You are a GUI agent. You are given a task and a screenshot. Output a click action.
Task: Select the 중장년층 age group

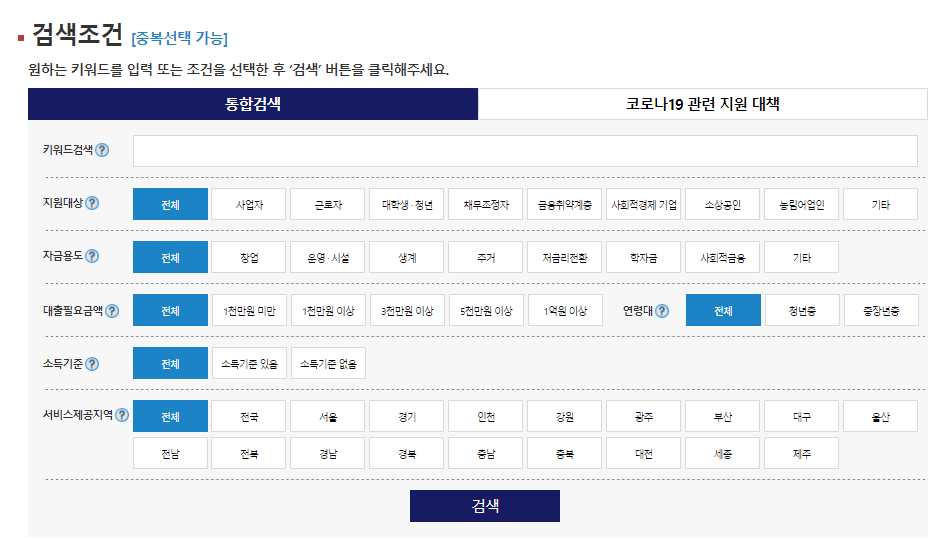(881, 310)
